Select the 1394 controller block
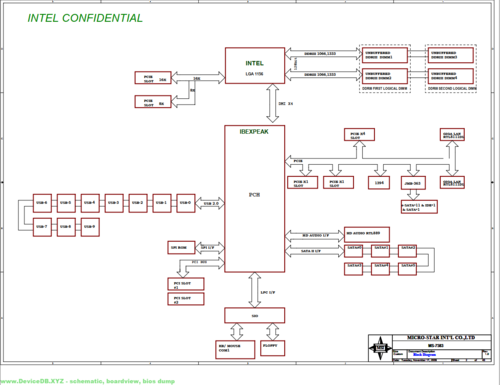This screenshot has height=385, width=500. pos(379,183)
